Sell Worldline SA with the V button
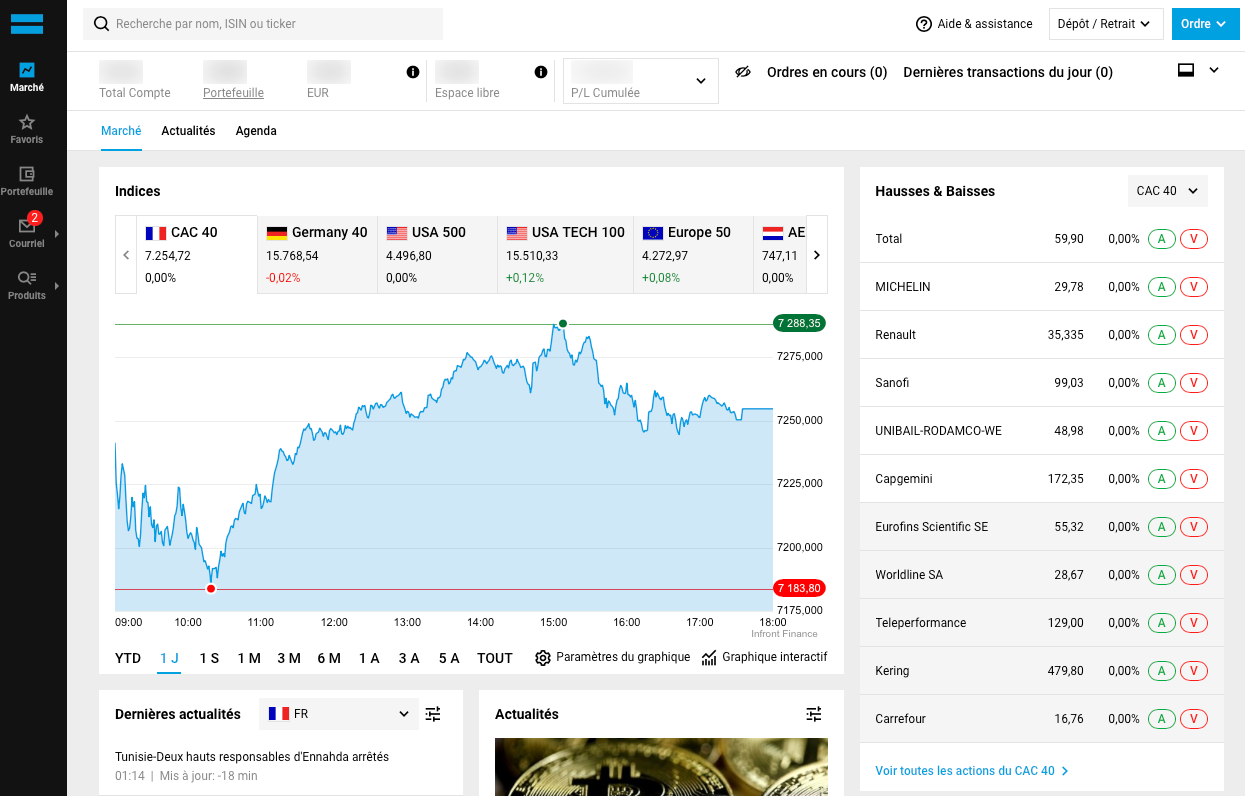 click(1194, 575)
